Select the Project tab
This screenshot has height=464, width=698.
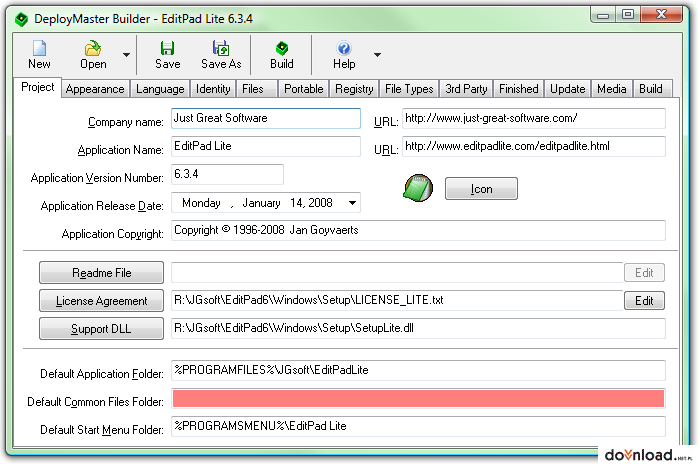pyautogui.click(x=37, y=87)
